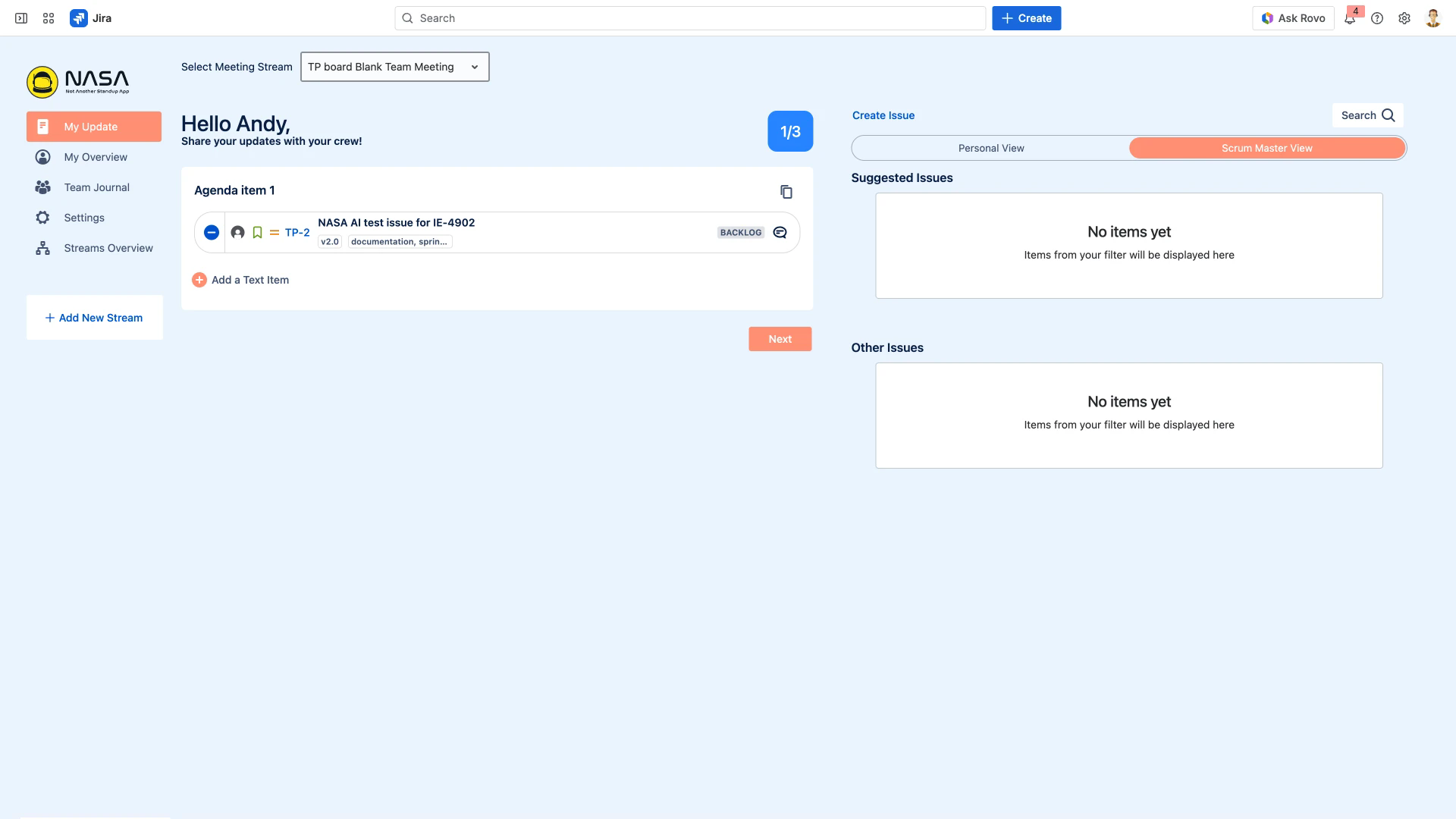
Task: Click the Create Issue link
Action: click(x=883, y=115)
